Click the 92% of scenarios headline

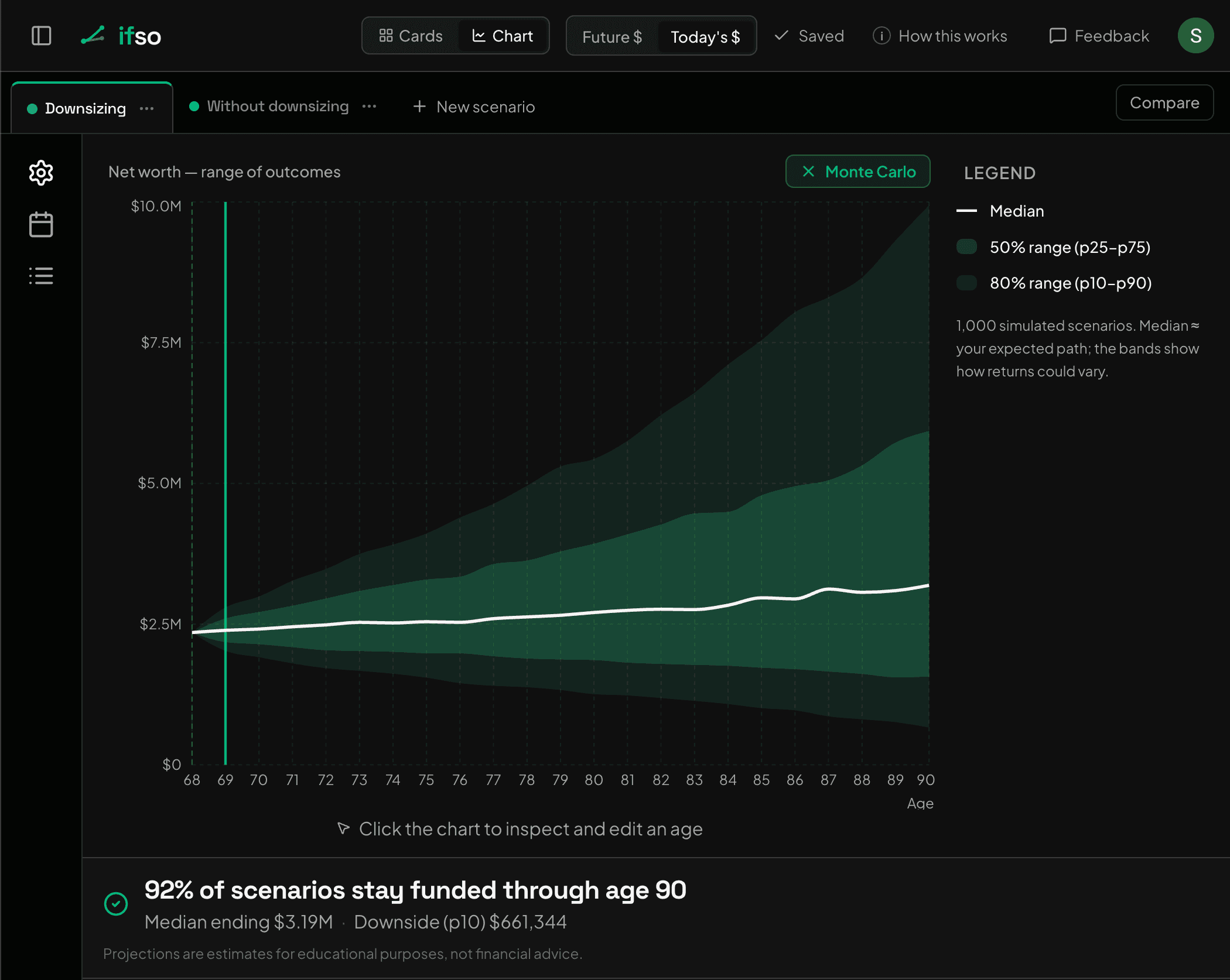415,890
